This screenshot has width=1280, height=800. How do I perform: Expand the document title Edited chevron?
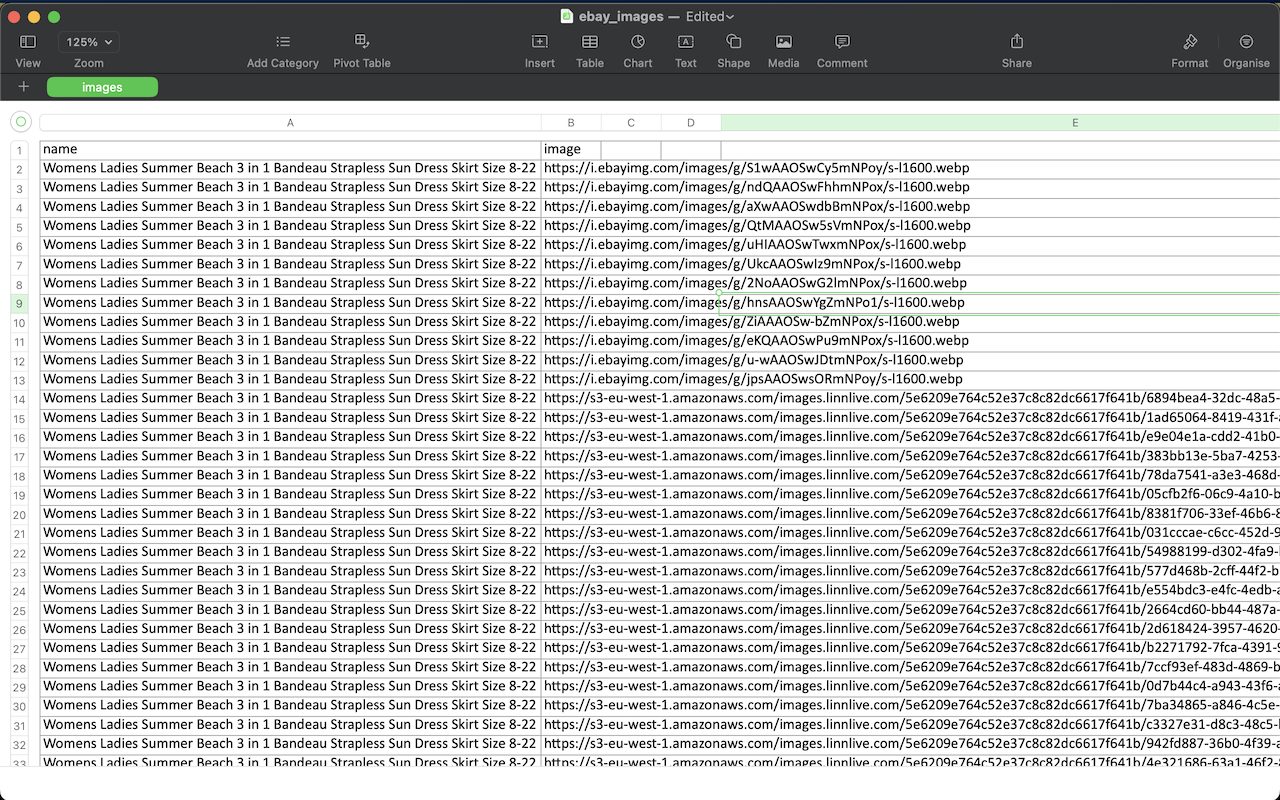tap(731, 17)
